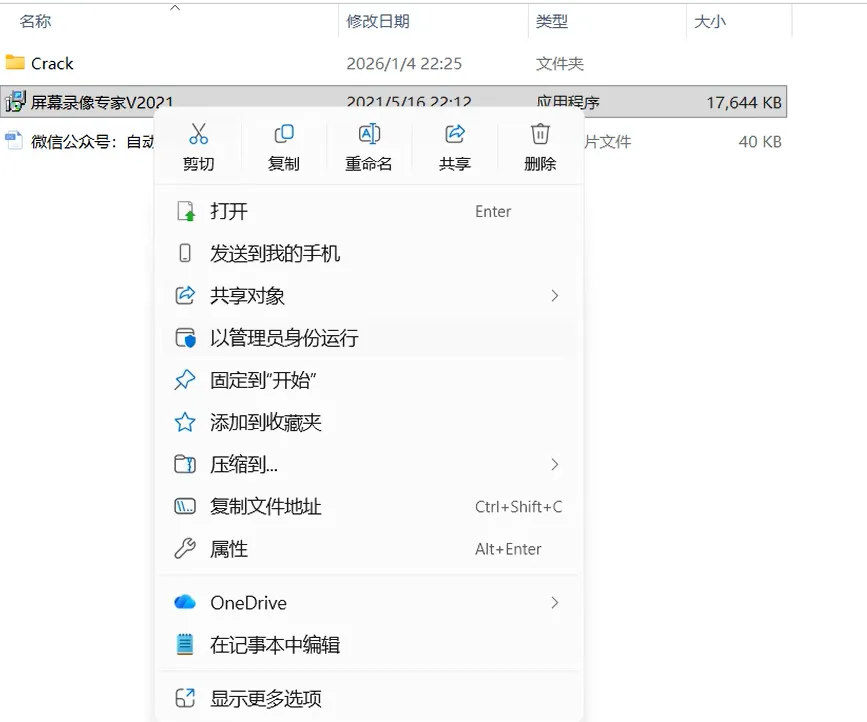
Task: Click the Rename (重命名) icon
Action: click(x=369, y=134)
